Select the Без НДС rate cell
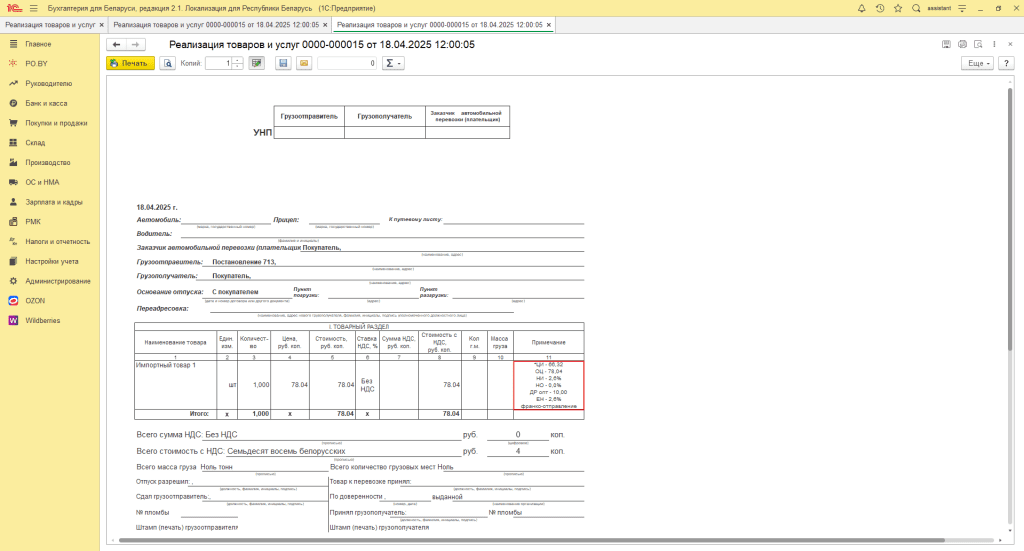Screen dimensions: 1024x551 tap(367, 385)
